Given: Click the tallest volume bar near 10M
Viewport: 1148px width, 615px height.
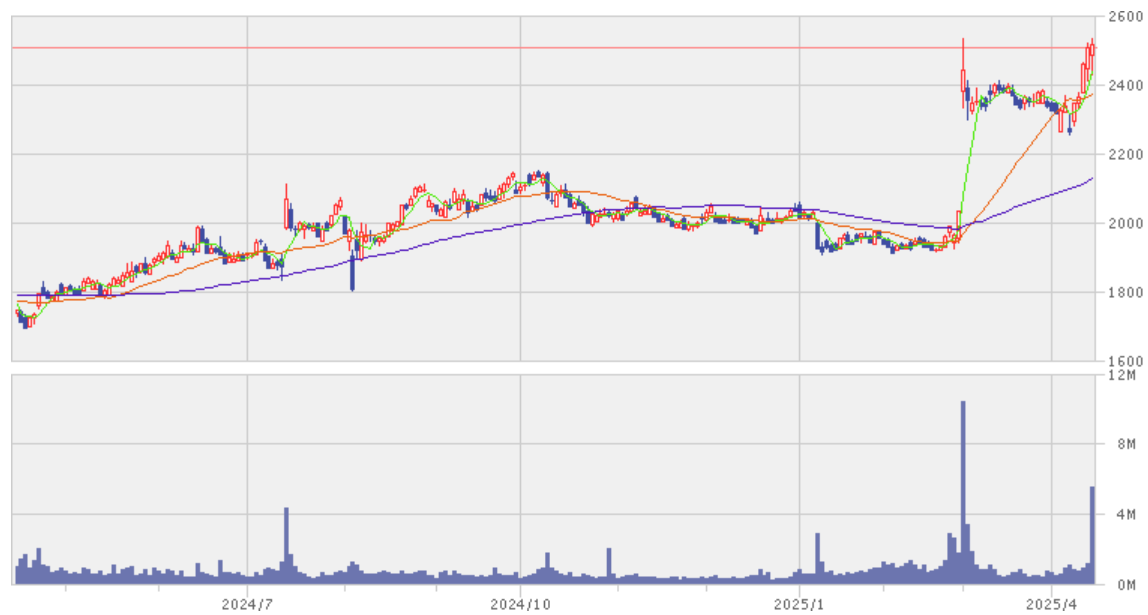Looking at the screenshot, I should tap(963, 492).
